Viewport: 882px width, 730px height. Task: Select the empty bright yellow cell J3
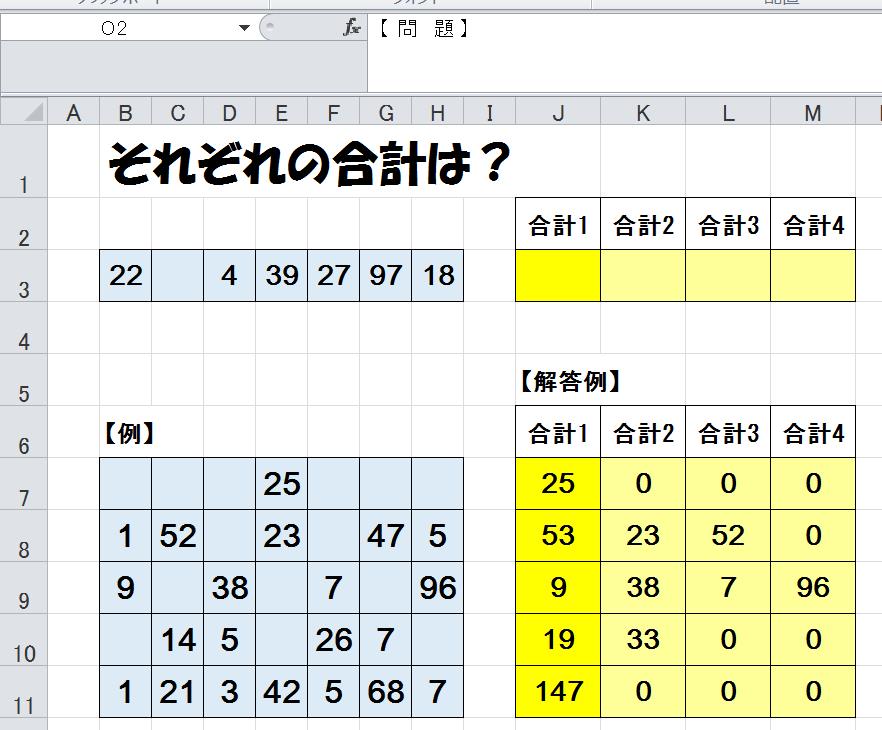pos(558,276)
